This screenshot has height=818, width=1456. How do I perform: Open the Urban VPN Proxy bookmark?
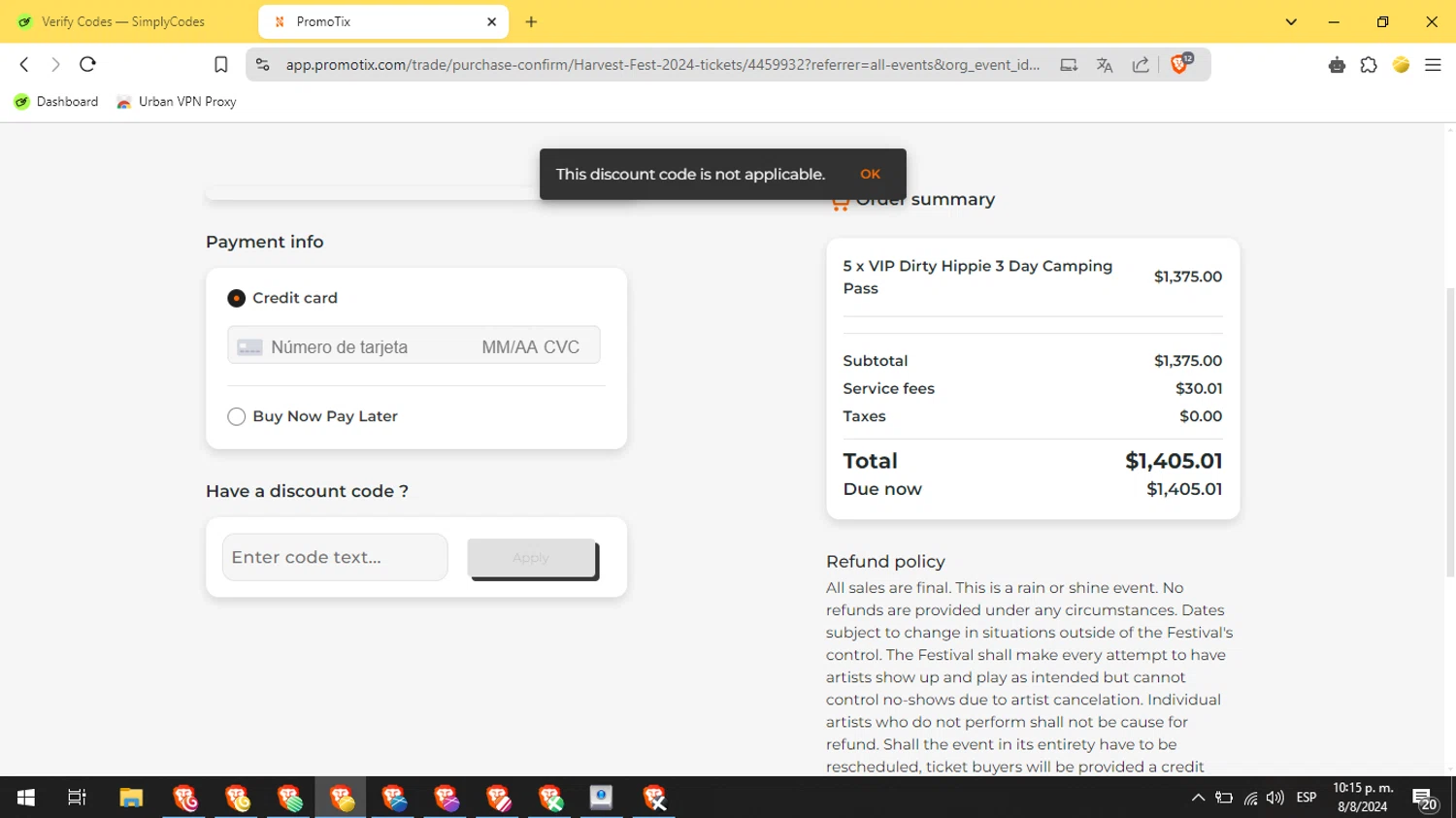[177, 102]
